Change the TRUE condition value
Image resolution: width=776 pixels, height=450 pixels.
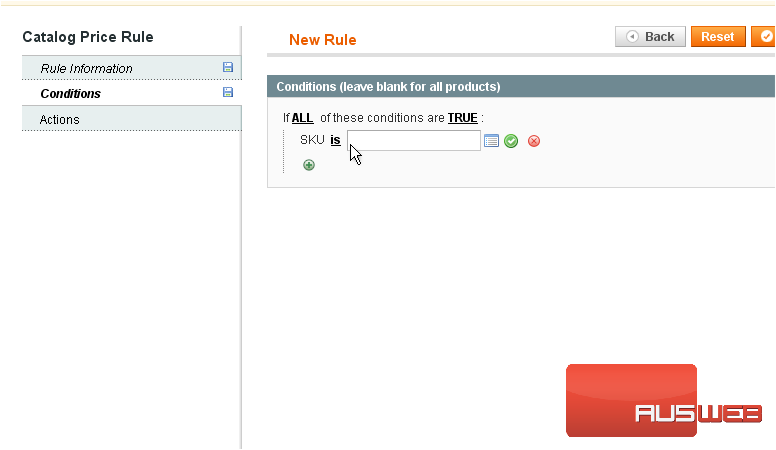(x=462, y=118)
